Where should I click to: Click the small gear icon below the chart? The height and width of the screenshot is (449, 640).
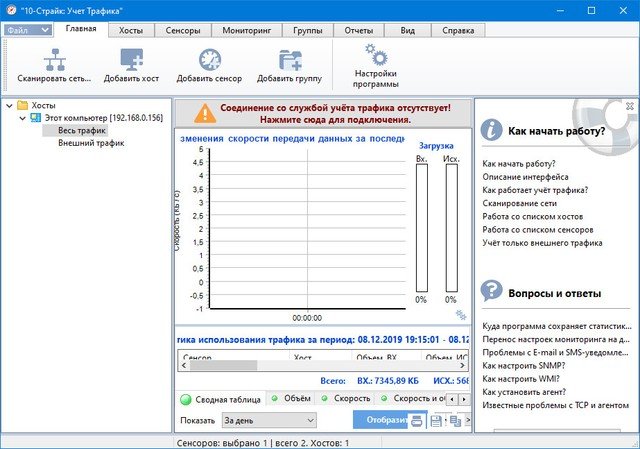coord(461,315)
